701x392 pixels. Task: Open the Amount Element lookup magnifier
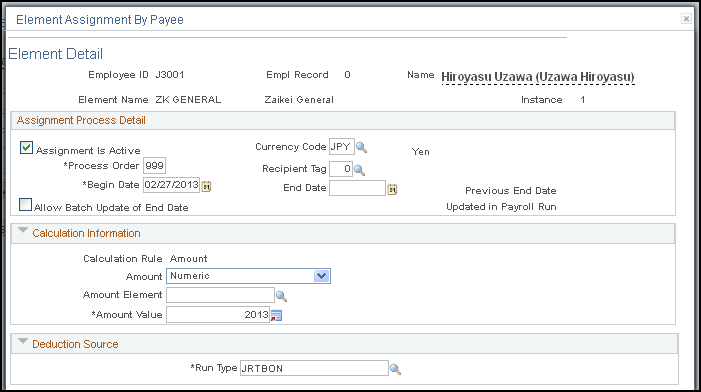[x=281, y=296]
